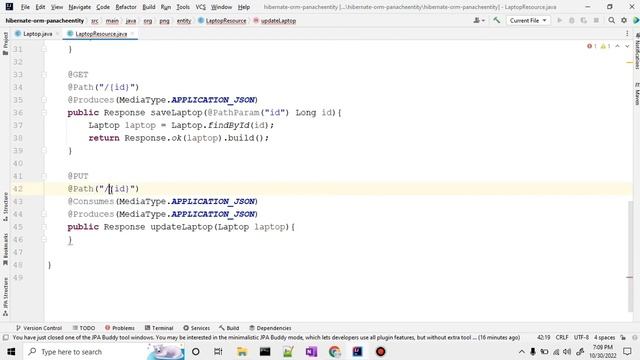This screenshot has height=360, width=640.
Task: Toggle the read-only lock icon in the status bar
Action: 623,338
